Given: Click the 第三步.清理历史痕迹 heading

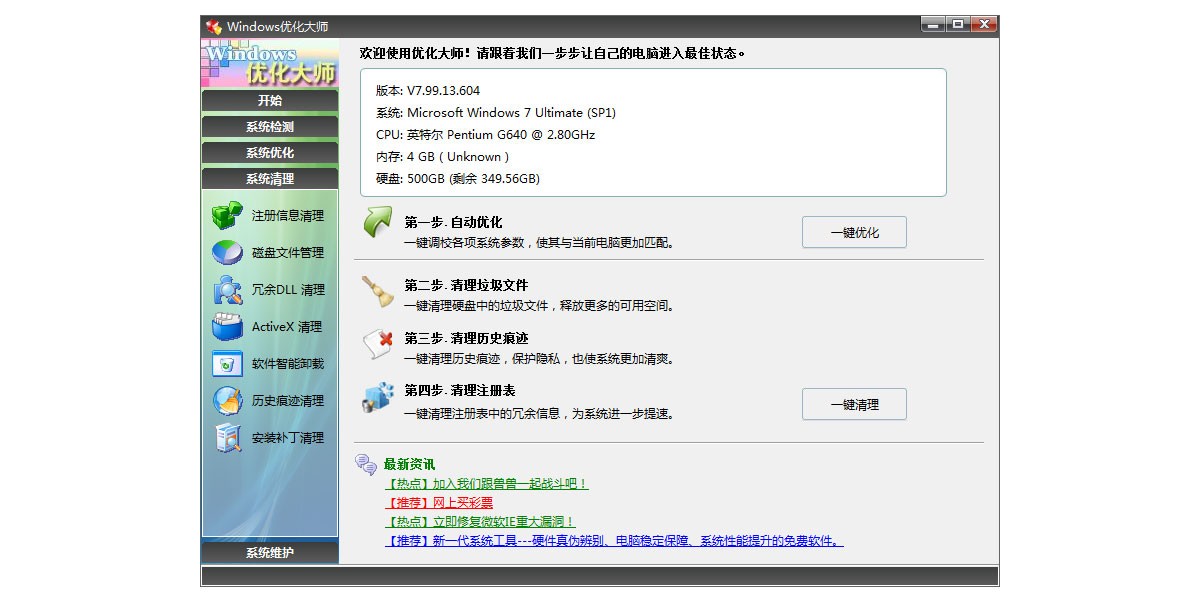Looking at the screenshot, I should pyautogui.click(x=466, y=338).
